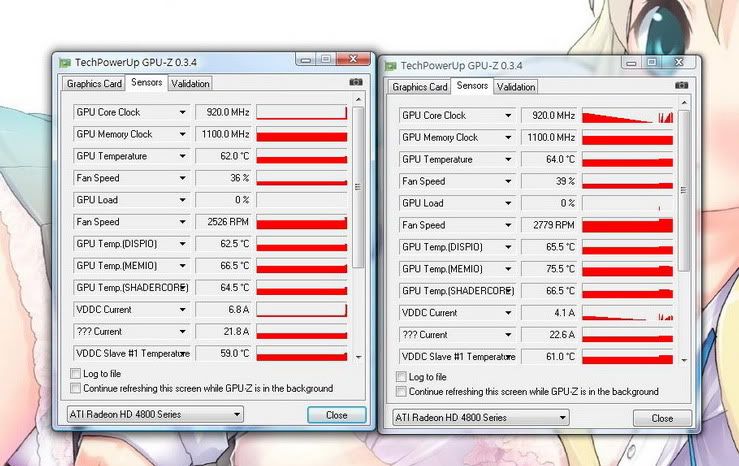Open ATI Radeon HD 4800 selector in left window
The height and width of the screenshot is (466, 739).
(157, 414)
